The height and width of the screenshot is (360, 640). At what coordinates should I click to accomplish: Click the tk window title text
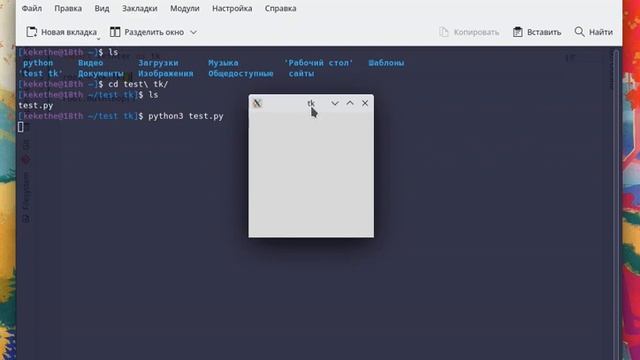[x=311, y=103]
